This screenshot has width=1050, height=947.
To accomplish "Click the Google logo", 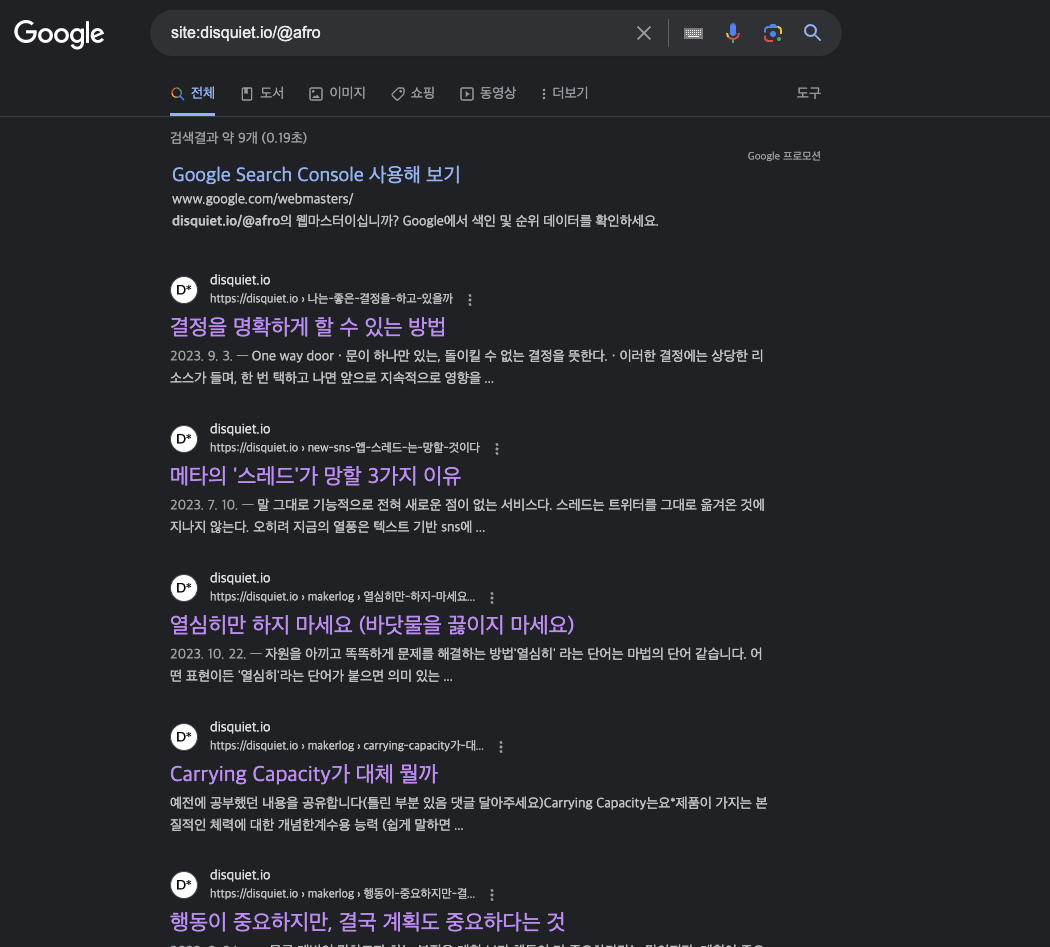I will click(59, 33).
